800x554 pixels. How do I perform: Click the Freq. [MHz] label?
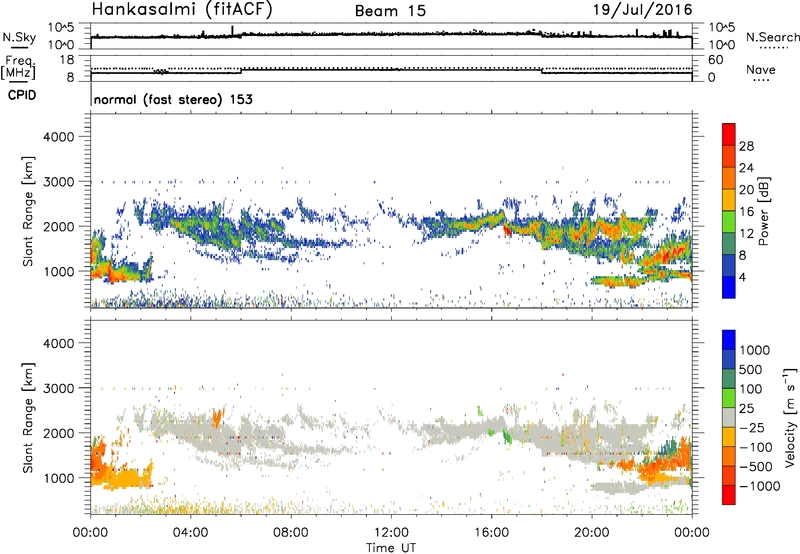tap(18, 68)
